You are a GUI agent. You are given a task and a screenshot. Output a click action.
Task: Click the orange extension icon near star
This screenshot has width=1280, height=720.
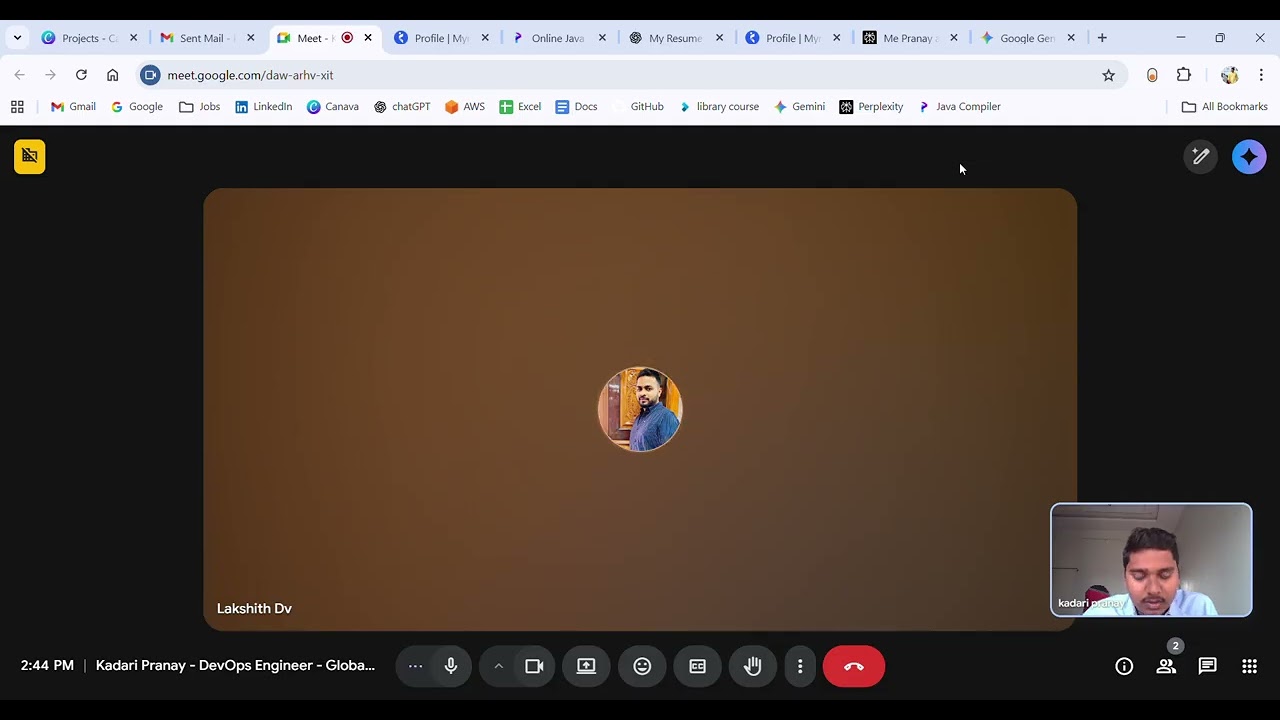click(x=1152, y=75)
